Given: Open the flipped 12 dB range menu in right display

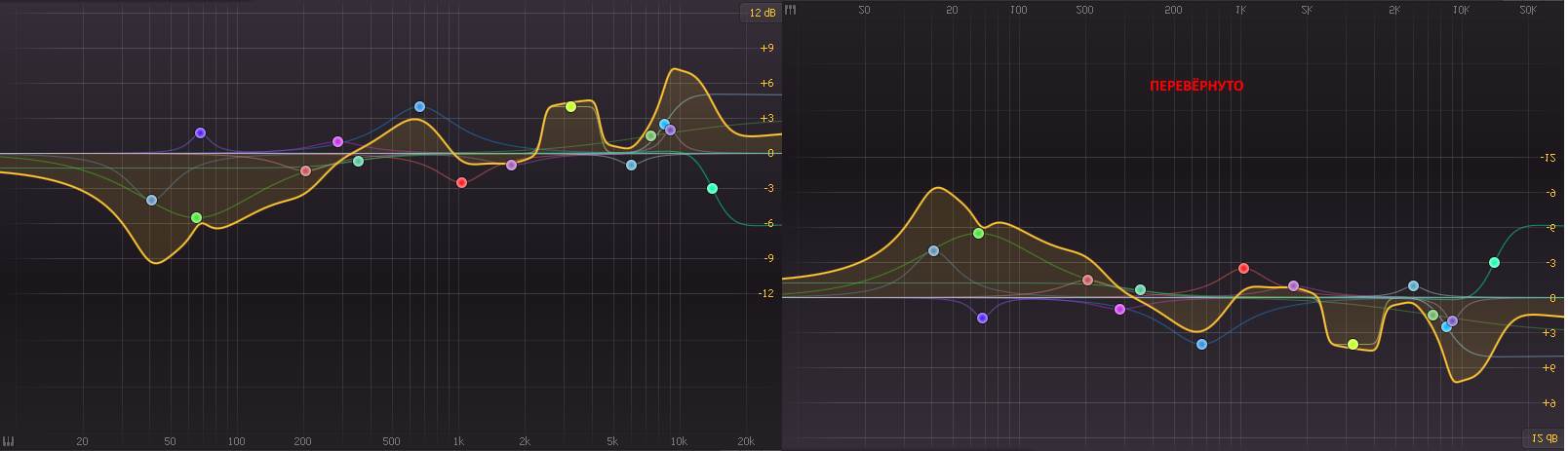Looking at the screenshot, I should click(1543, 438).
